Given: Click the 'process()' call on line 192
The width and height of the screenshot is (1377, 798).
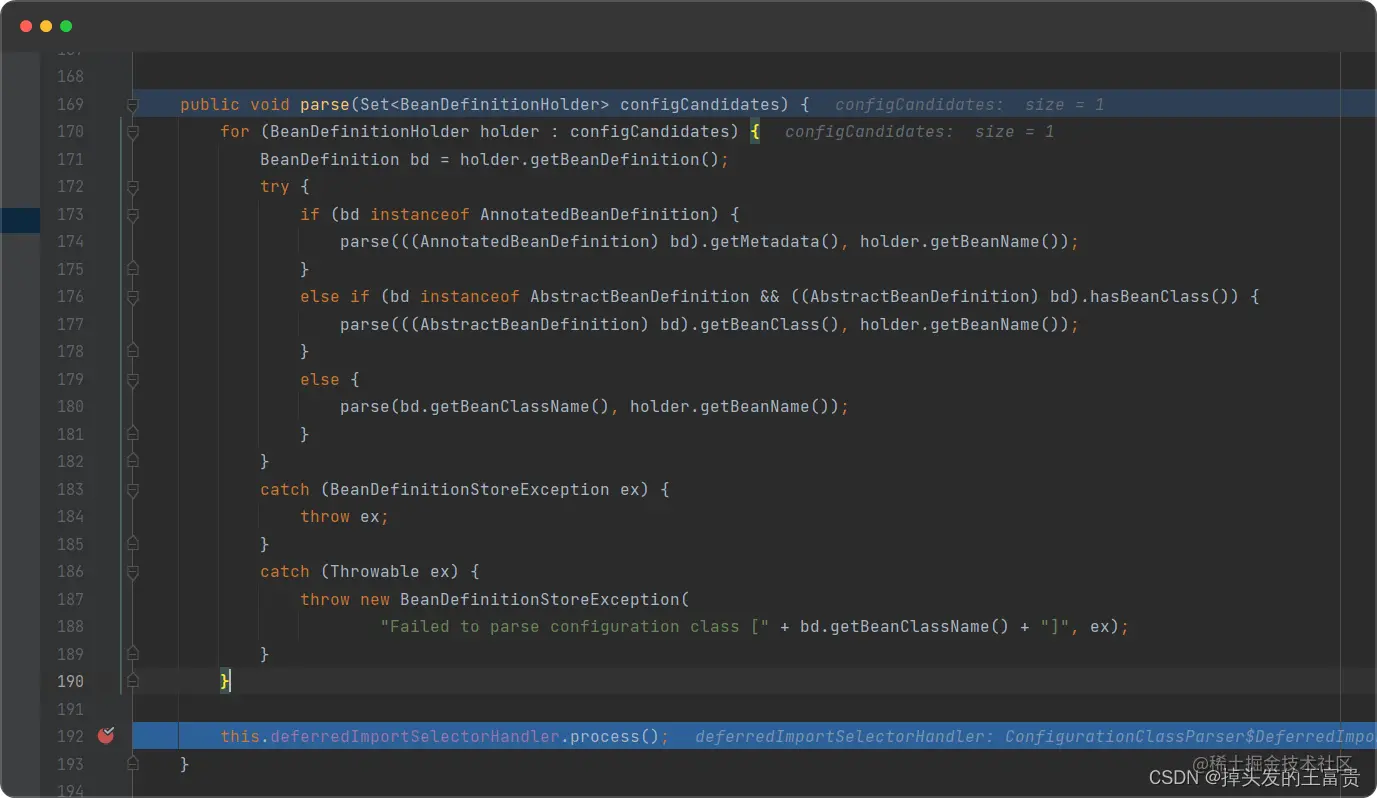Looking at the screenshot, I should [x=614, y=736].
